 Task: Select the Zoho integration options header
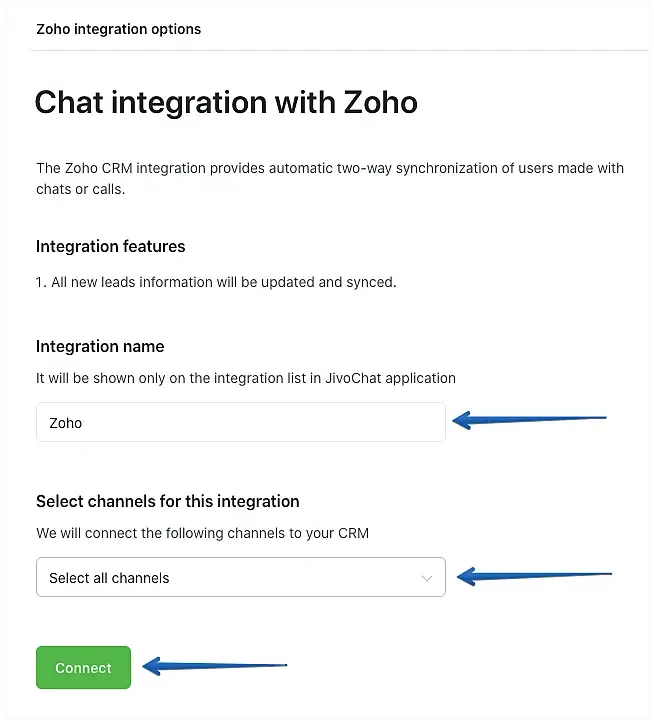point(119,29)
